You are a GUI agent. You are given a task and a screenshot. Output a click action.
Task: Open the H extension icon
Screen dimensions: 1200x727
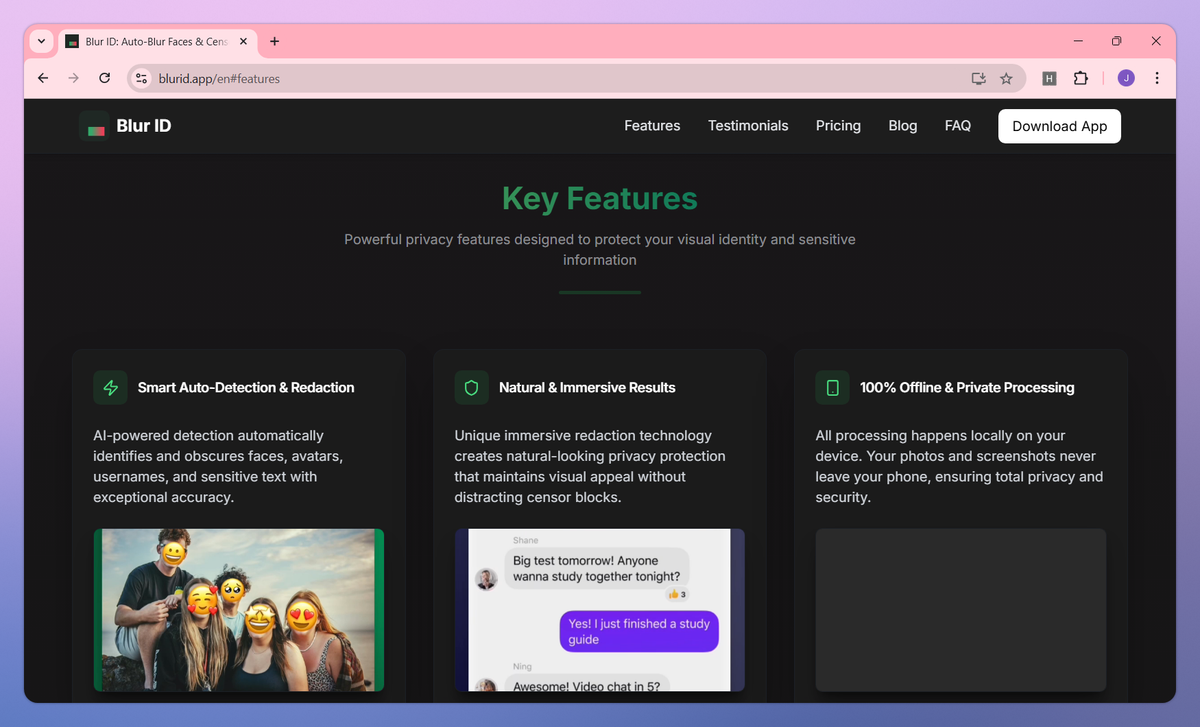point(1049,78)
